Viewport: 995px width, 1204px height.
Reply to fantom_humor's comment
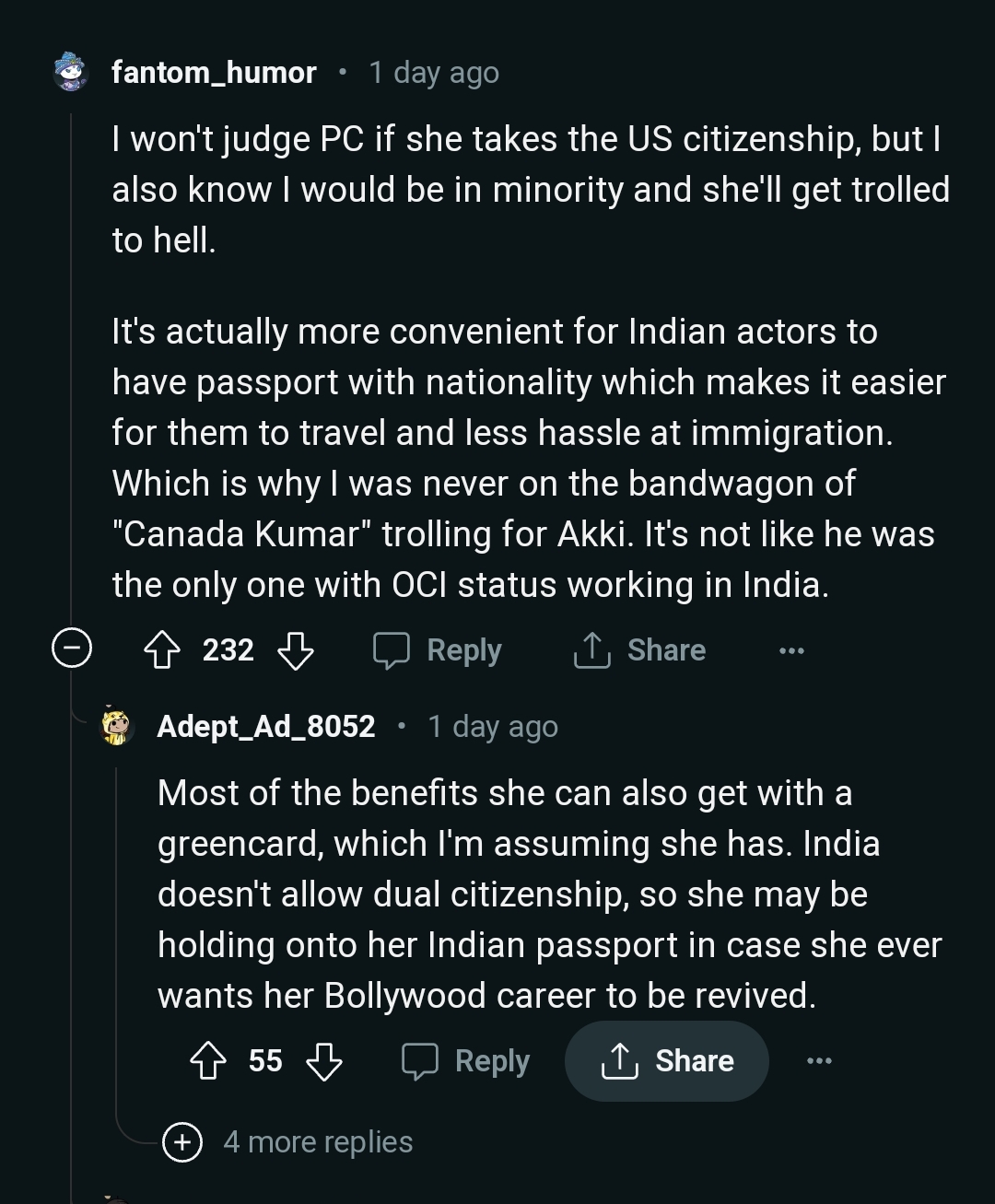(438, 650)
